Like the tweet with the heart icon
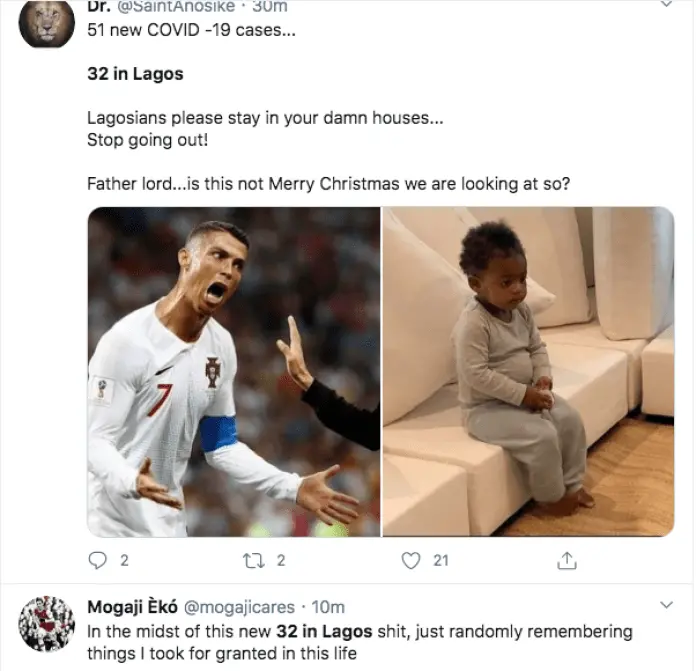The image size is (696, 671). (x=411, y=560)
